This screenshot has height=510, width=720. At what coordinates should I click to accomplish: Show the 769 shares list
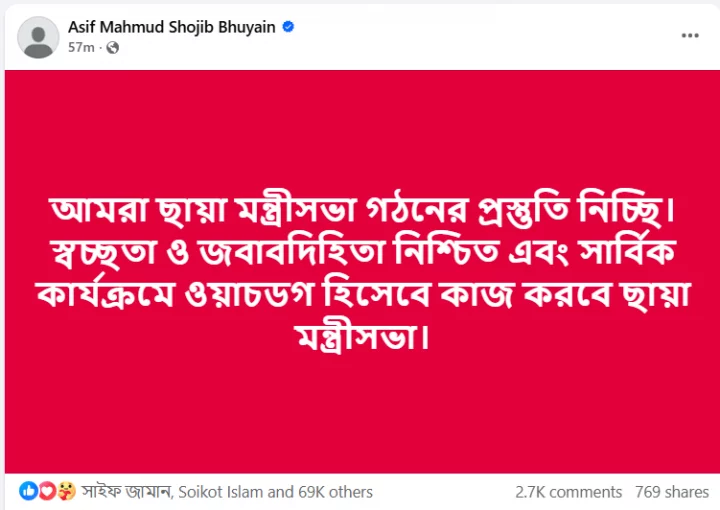pyautogui.click(x=672, y=492)
